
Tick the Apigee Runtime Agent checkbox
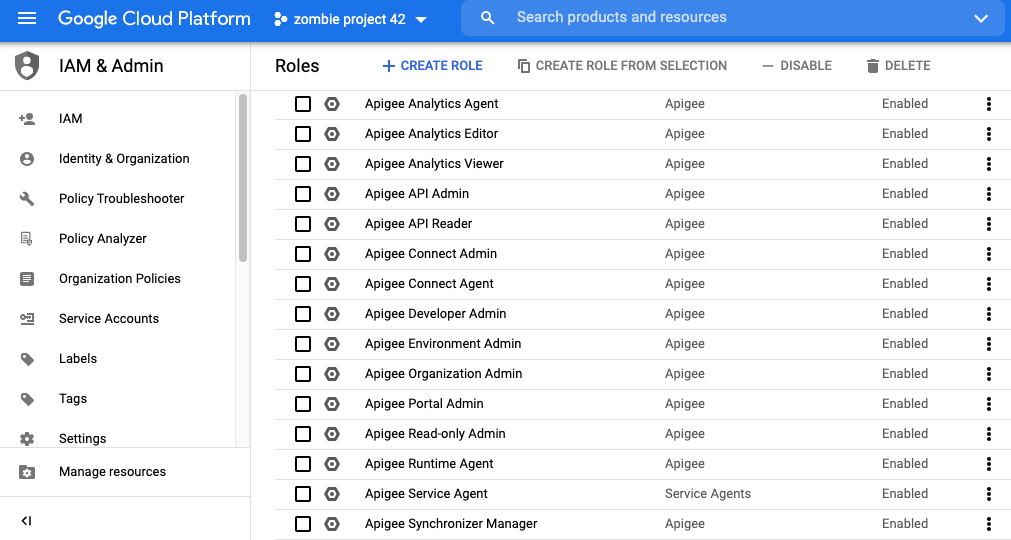pos(303,464)
